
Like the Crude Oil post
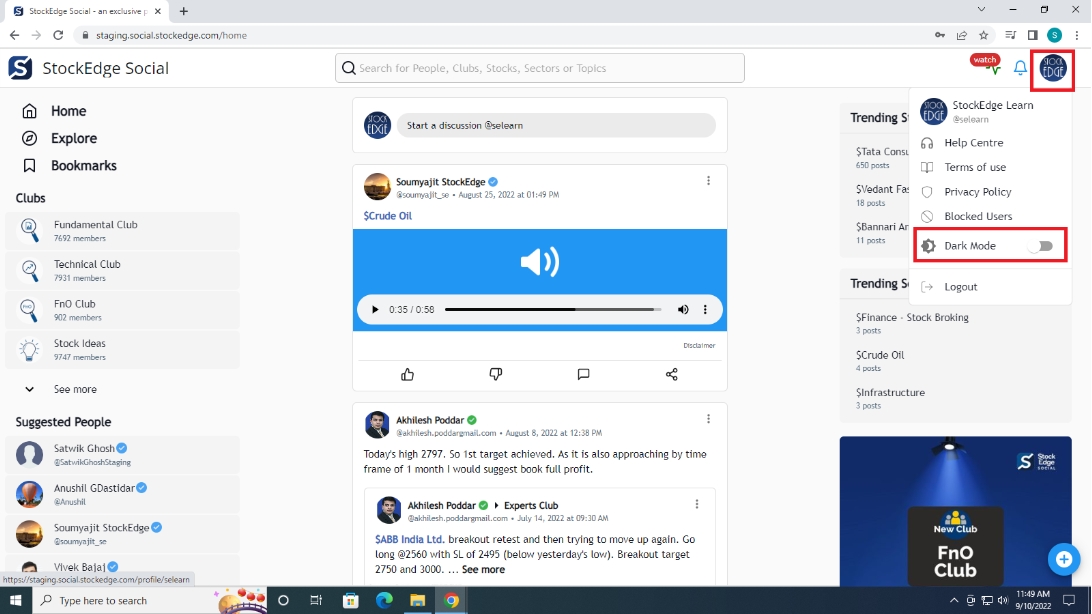point(408,374)
